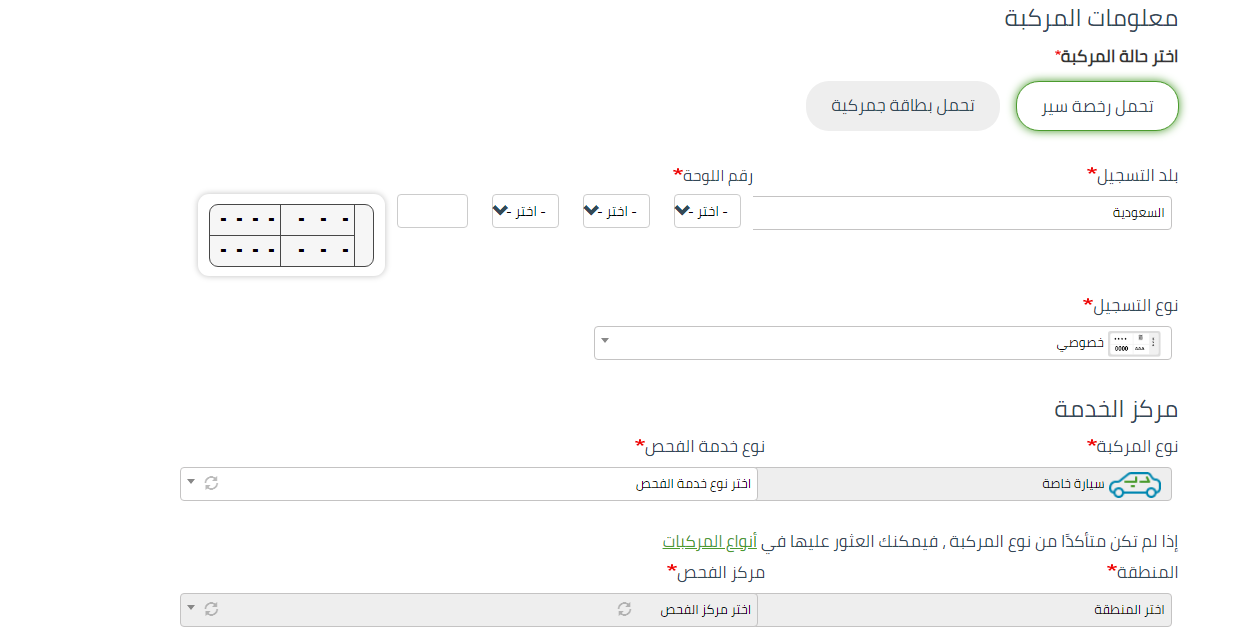Click refresh icon beside اختر مركز الفحص text
1238x642 pixels.
[x=624, y=609]
